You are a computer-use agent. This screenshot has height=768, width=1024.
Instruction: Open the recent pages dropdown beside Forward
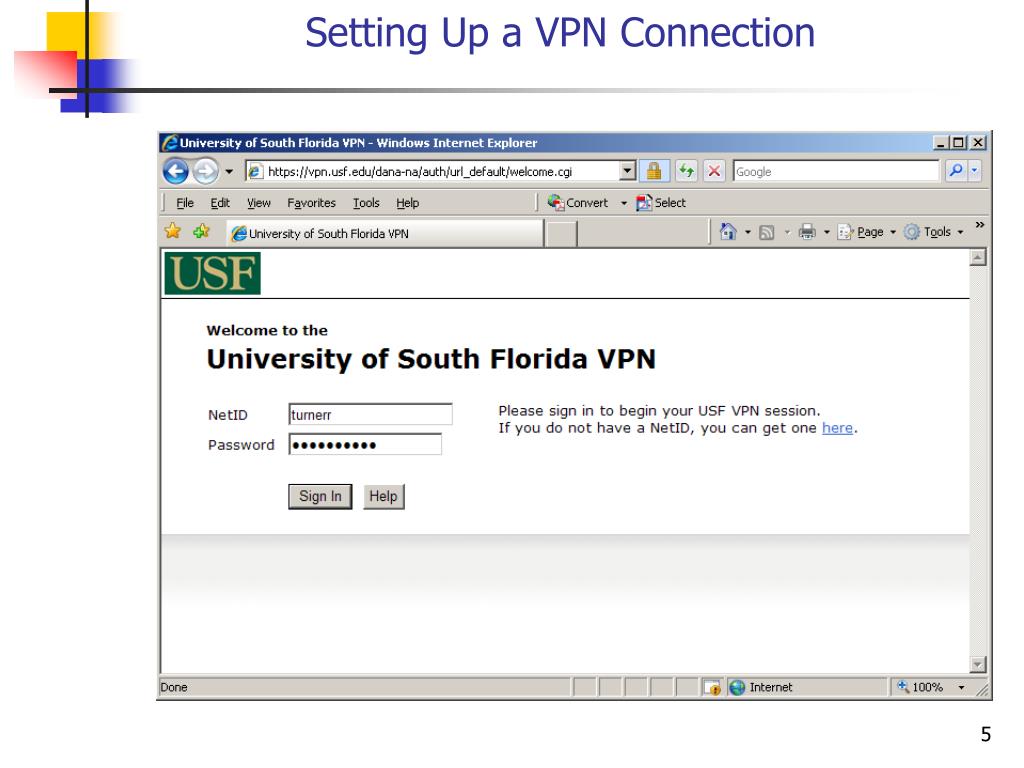229,172
